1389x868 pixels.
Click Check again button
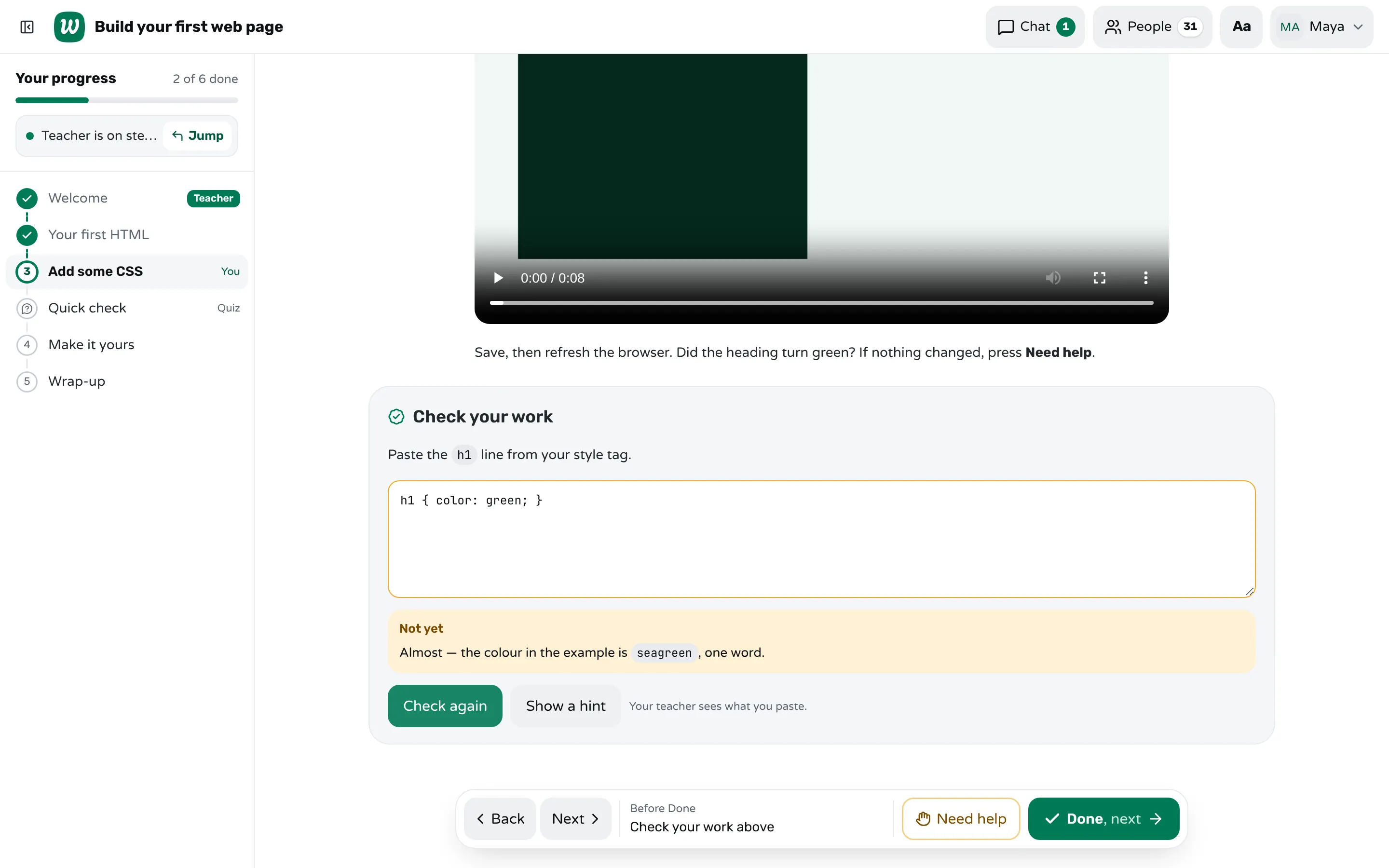(x=445, y=706)
